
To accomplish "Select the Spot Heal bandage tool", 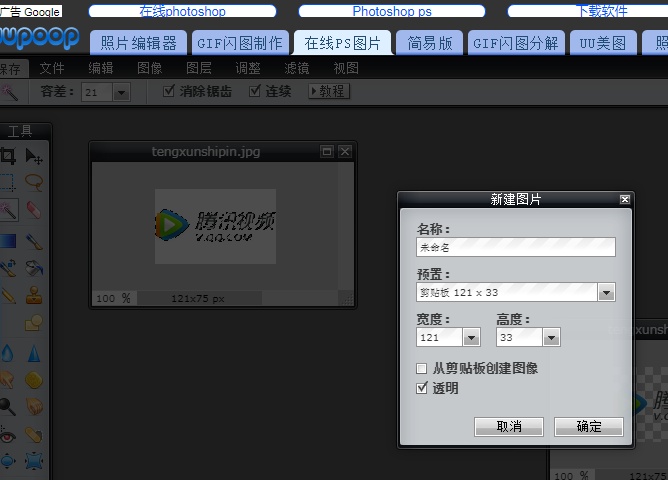I will coord(34,436).
